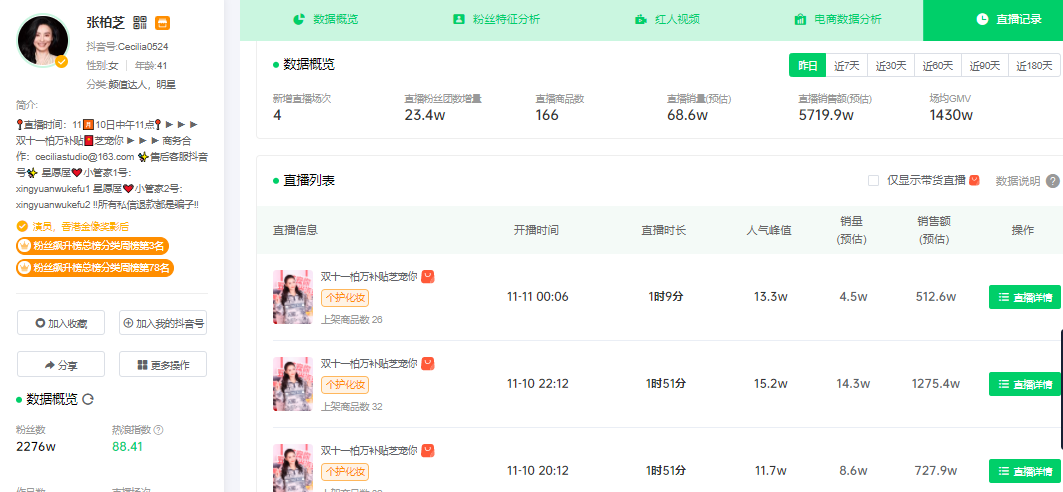Click the 1275.4w sales amount cell
Screen dimensions: 1063x492
pyautogui.click(x=936, y=384)
